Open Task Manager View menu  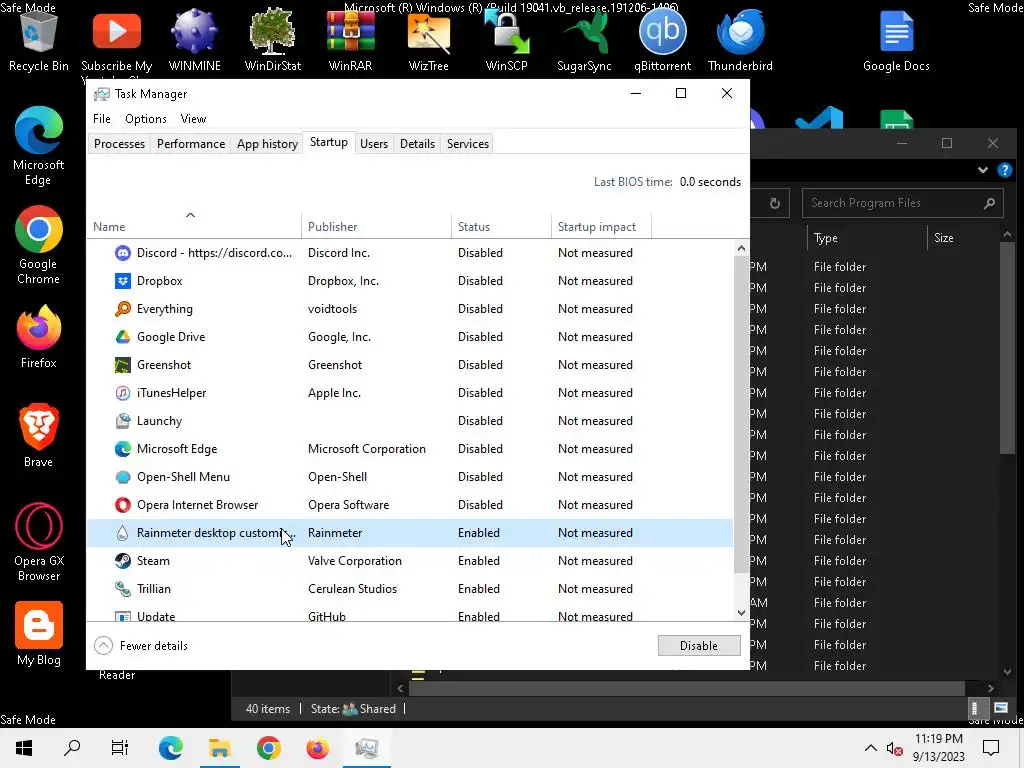click(x=193, y=119)
